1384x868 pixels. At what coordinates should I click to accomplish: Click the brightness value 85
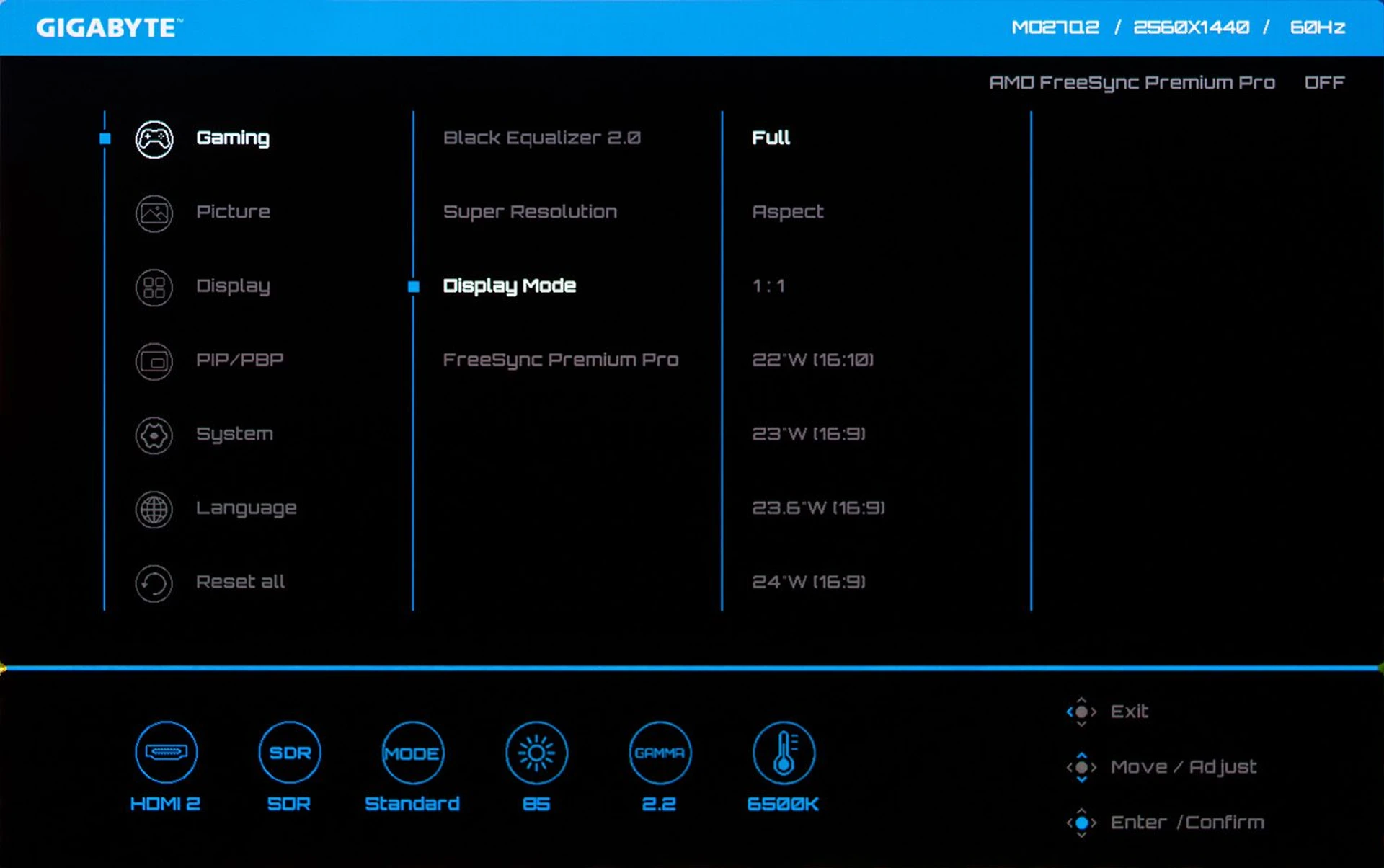pyautogui.click(x=536, y=804)
